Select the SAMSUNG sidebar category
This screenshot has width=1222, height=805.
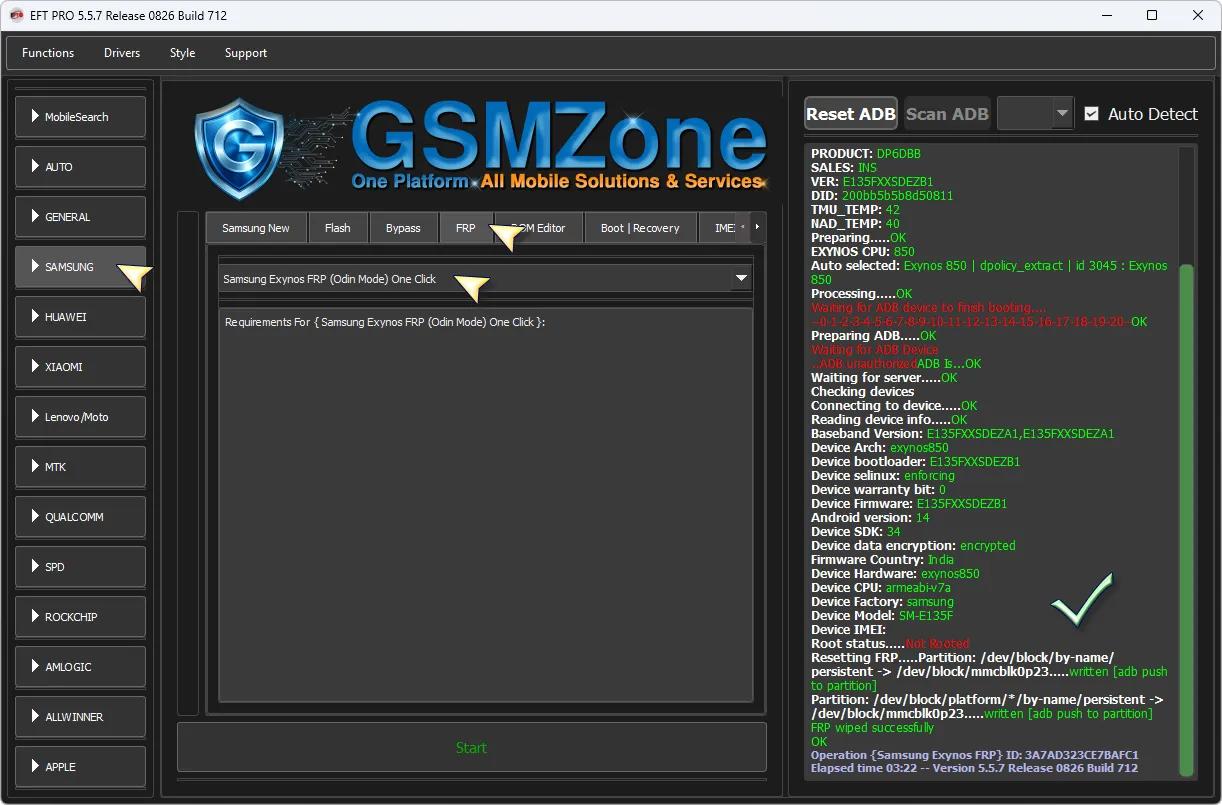click(80, 267)
